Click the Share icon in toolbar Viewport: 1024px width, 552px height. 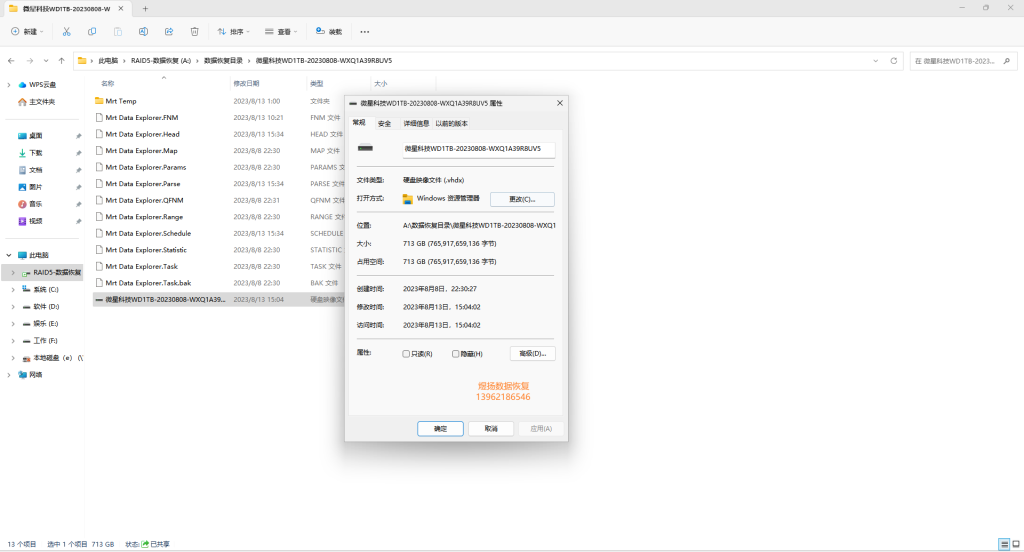coord(169,31)
